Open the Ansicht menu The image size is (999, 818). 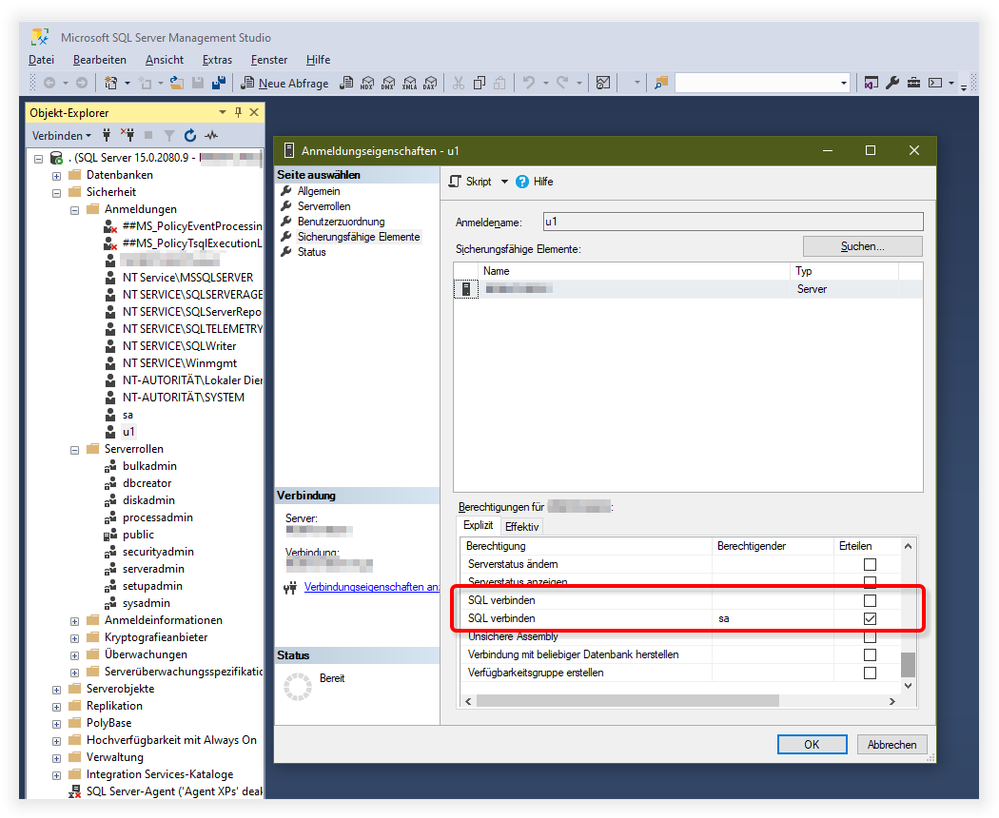(x=164, y=60)
